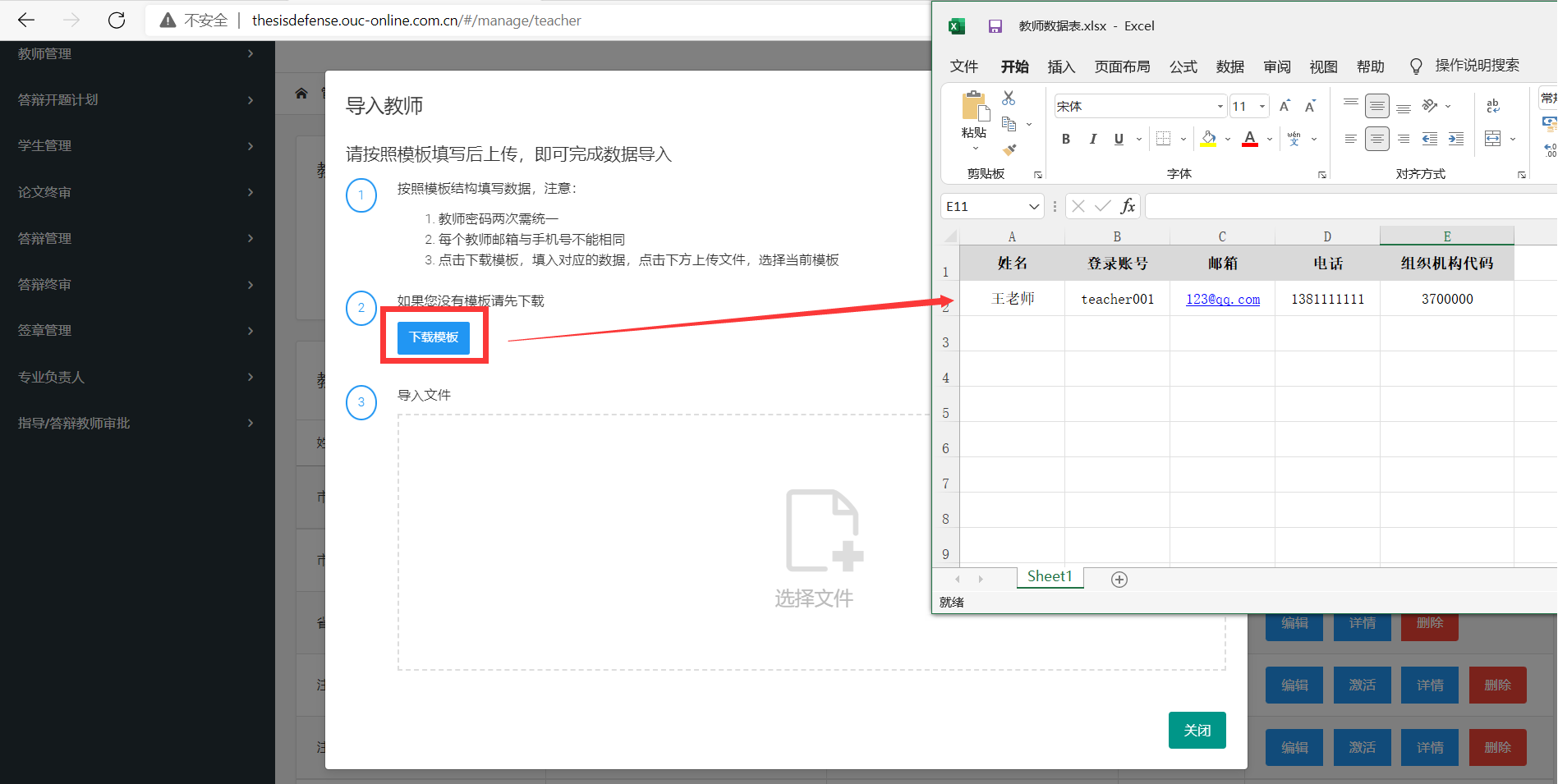The height and width of the screenshot is (784, 1558).
Task: Open Font group dialog launcher
Action: coord(1322,175)
